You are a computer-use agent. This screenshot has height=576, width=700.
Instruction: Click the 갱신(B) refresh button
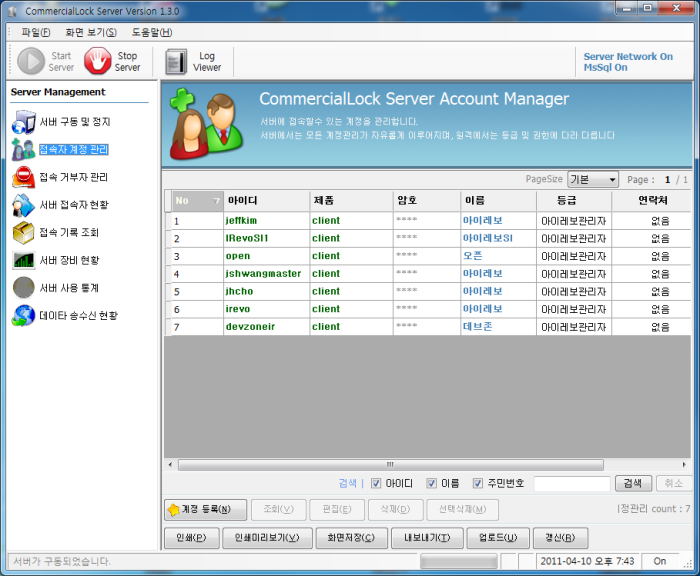coord(560,538)
